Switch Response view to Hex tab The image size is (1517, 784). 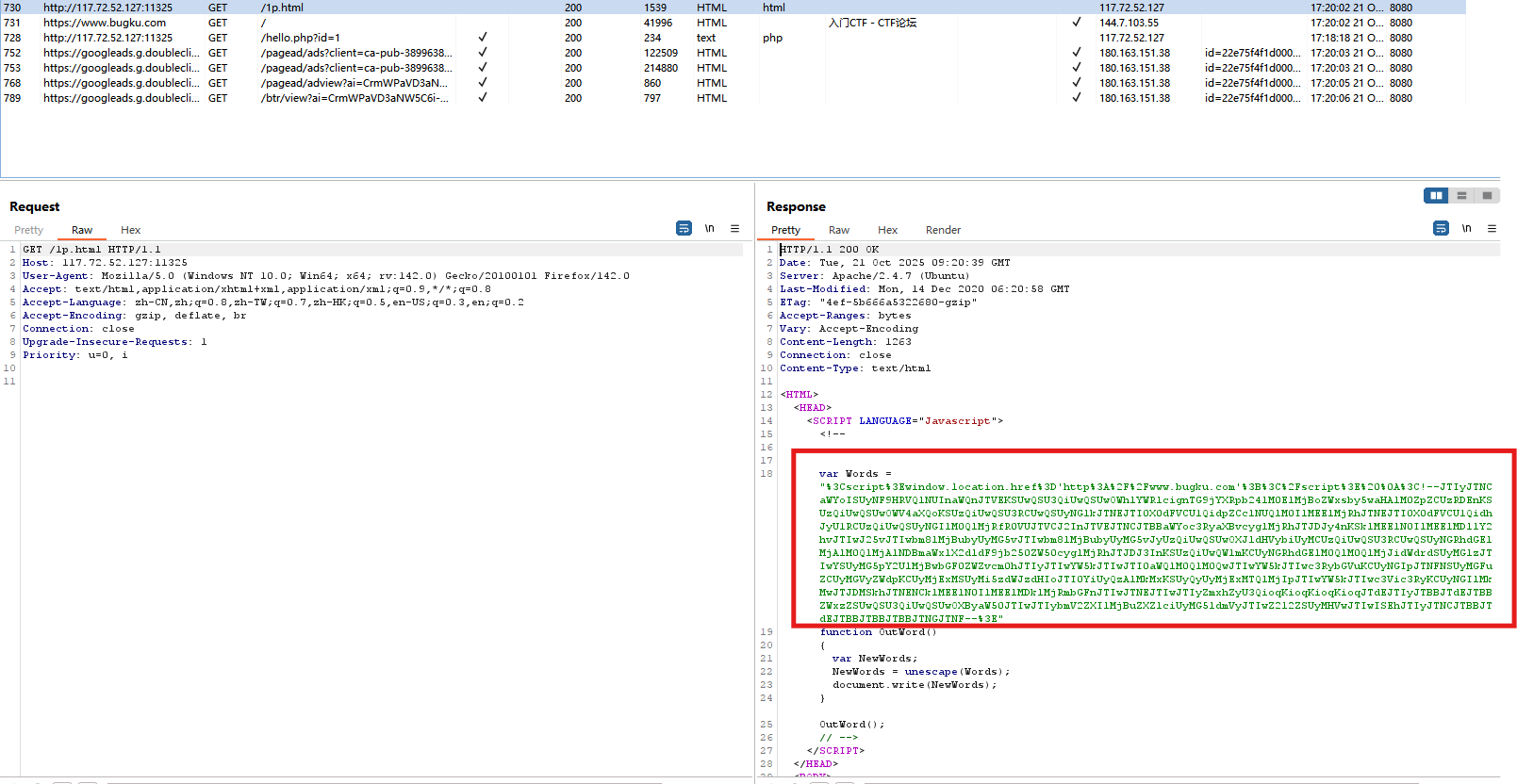coord(887,230)
